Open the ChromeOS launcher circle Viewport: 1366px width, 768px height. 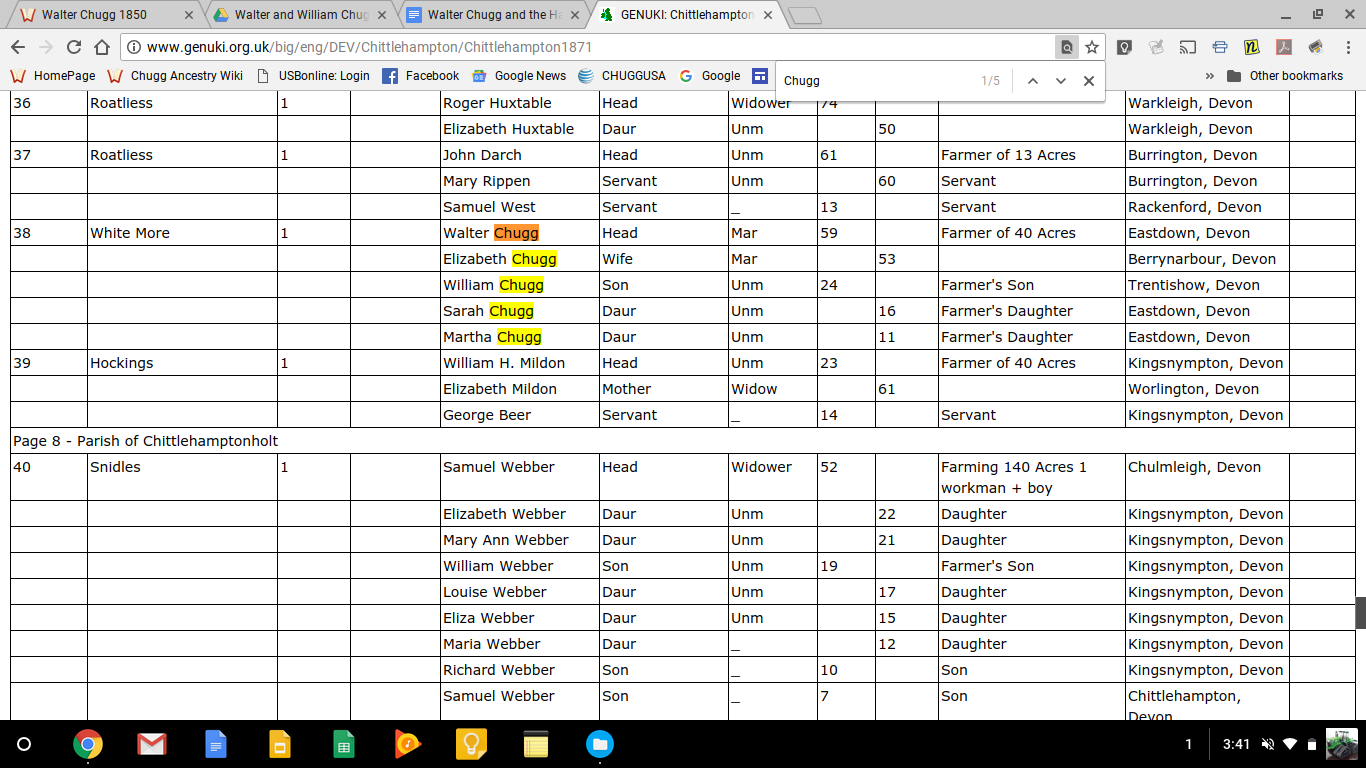tap(25, 744)
